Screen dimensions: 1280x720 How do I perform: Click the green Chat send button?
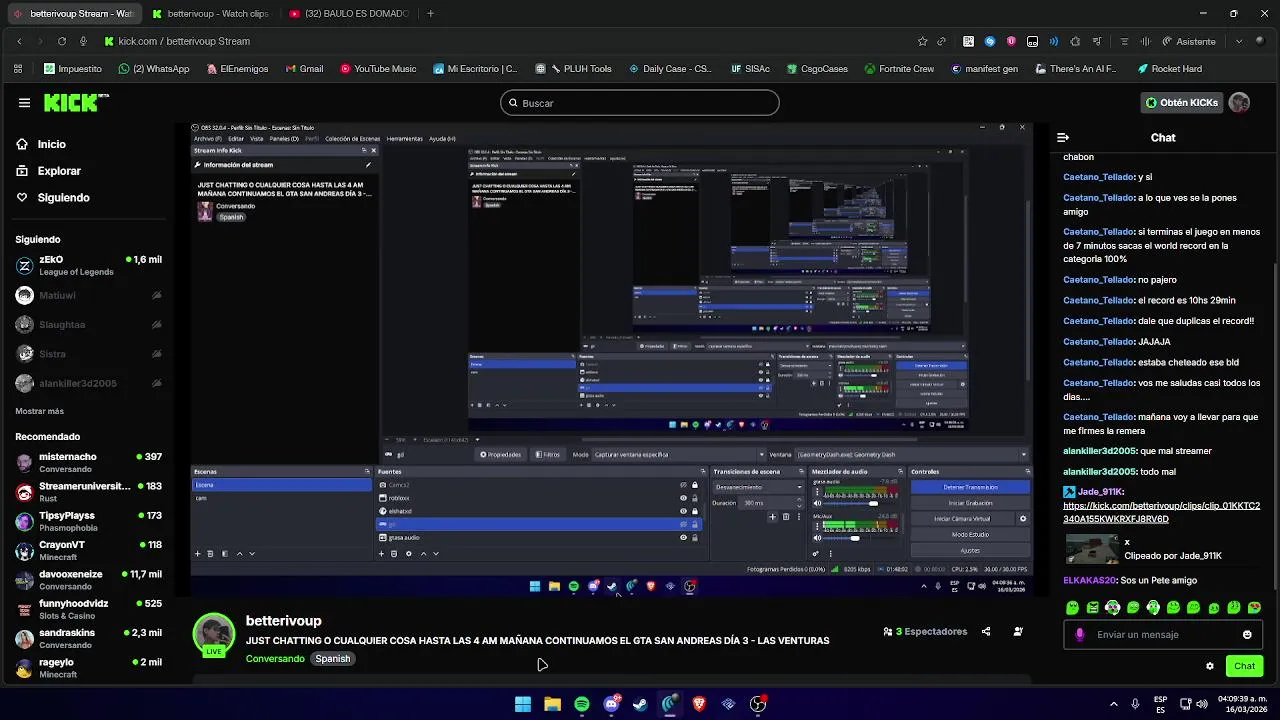[1244, 666]
